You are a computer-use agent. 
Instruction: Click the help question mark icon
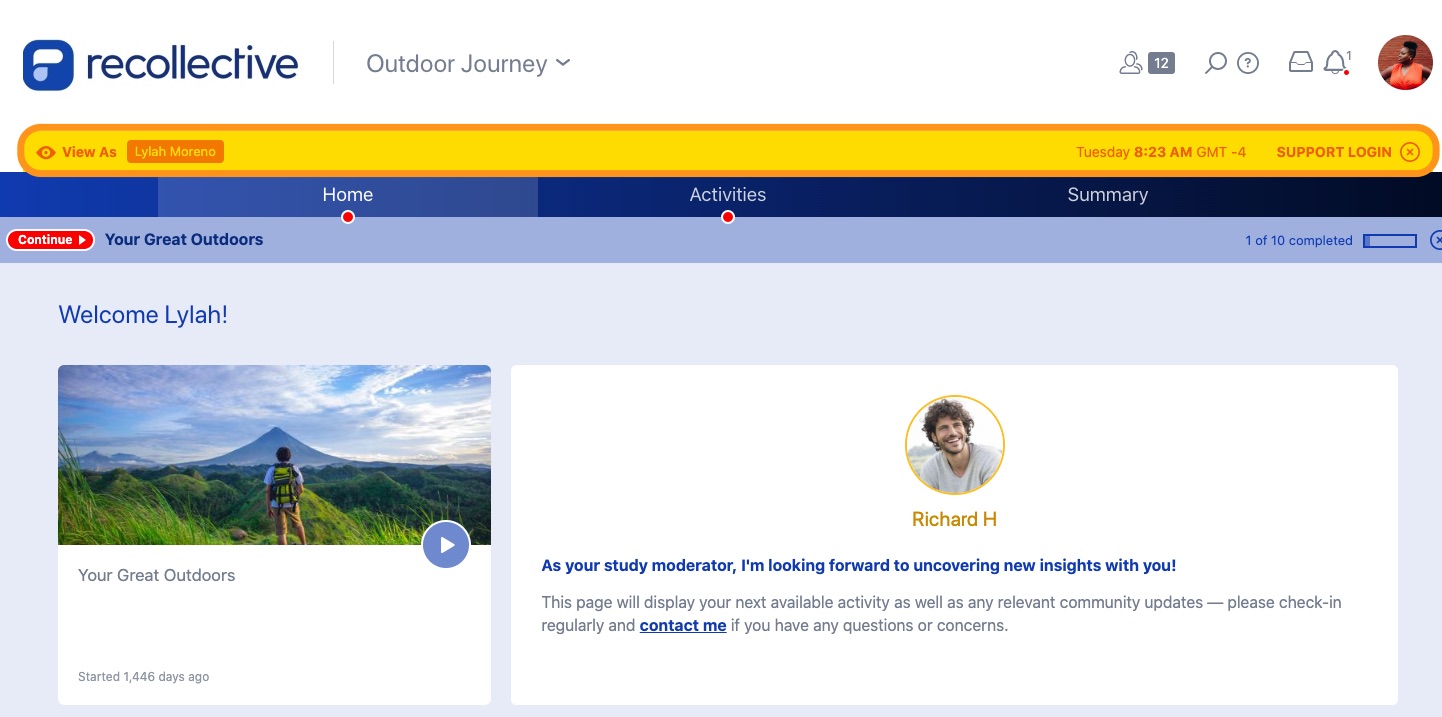pyautogui.click(x=1248, y=63)
